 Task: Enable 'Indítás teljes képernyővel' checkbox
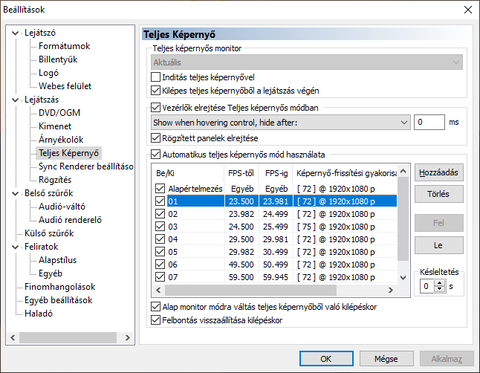pyautogui.click(x=156, y=77)
